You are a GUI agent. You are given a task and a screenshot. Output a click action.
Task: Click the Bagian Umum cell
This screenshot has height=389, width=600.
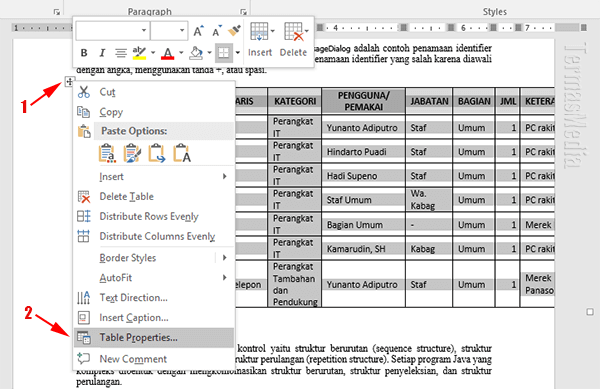(364, 225)
